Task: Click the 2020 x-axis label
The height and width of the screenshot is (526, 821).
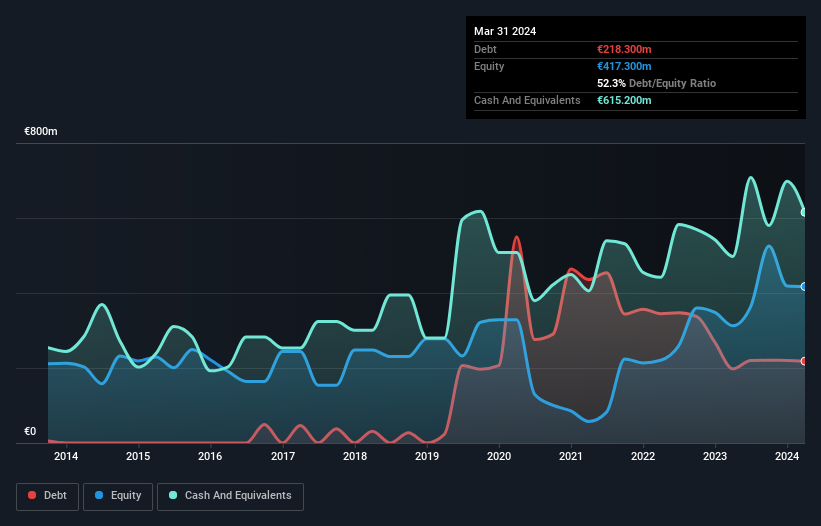Action: pos(499,456)
